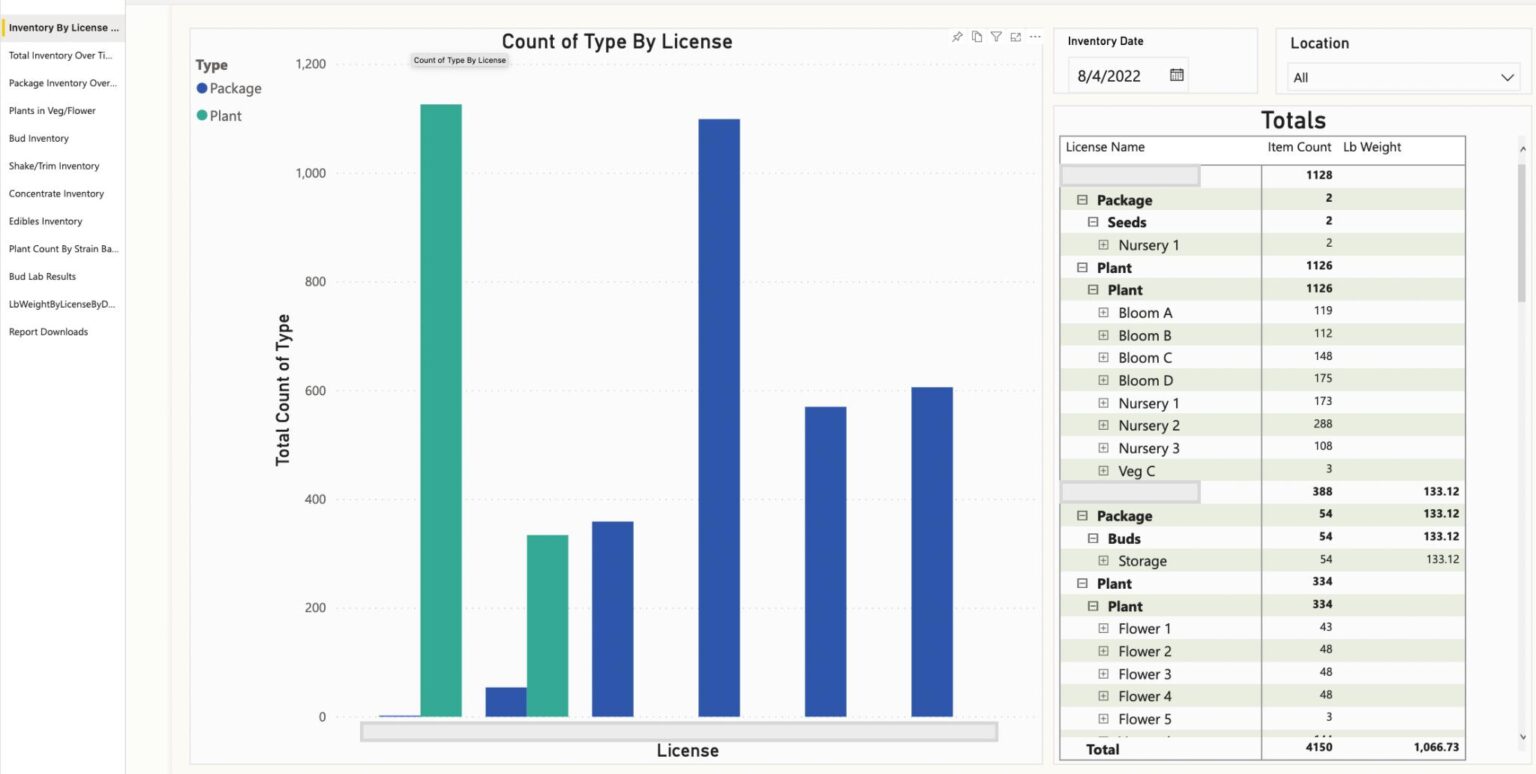The height and width of the screenshot is (774, 1536).
Task: Sort by License Name column header
Action: pyautogui.click(x=1105, y=147)
